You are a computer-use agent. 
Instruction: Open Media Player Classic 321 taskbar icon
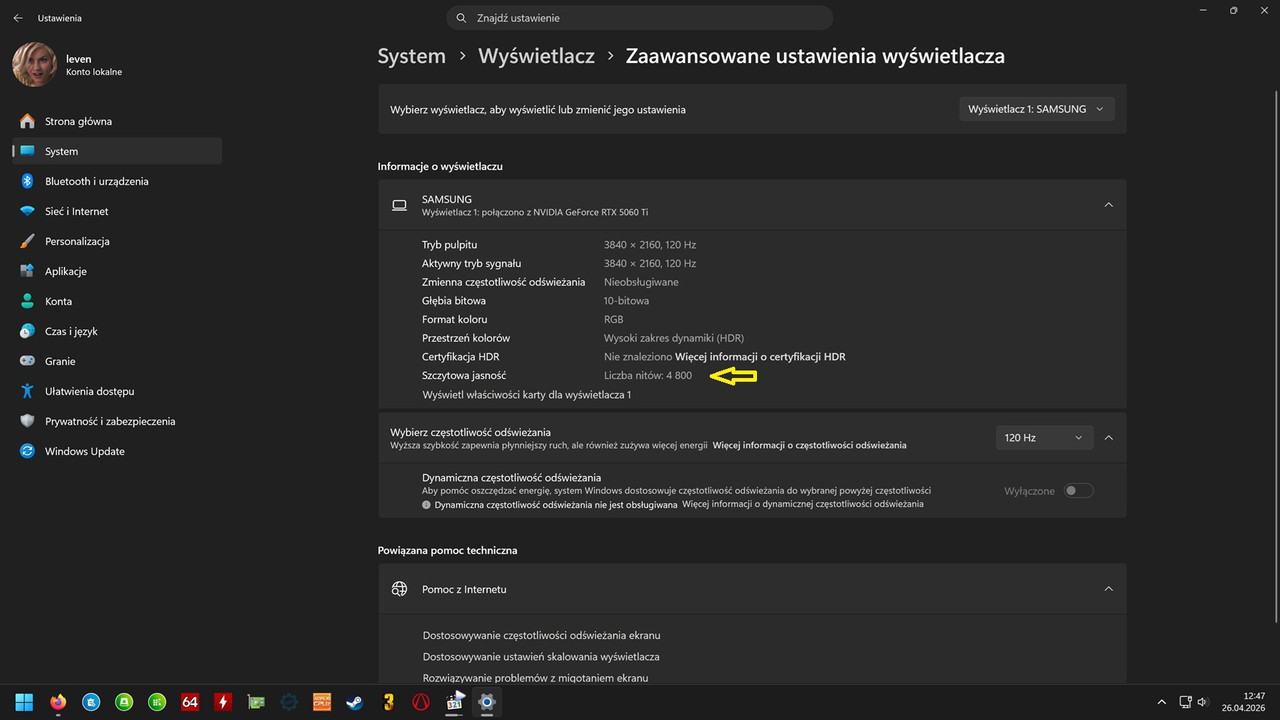click(x=454, y=702)
